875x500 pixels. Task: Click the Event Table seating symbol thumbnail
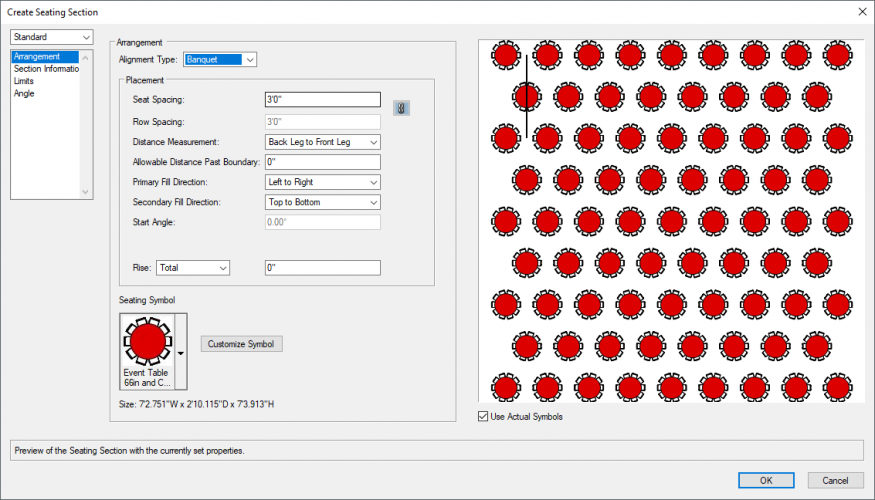pyautogui.click(x=147, y=350)
